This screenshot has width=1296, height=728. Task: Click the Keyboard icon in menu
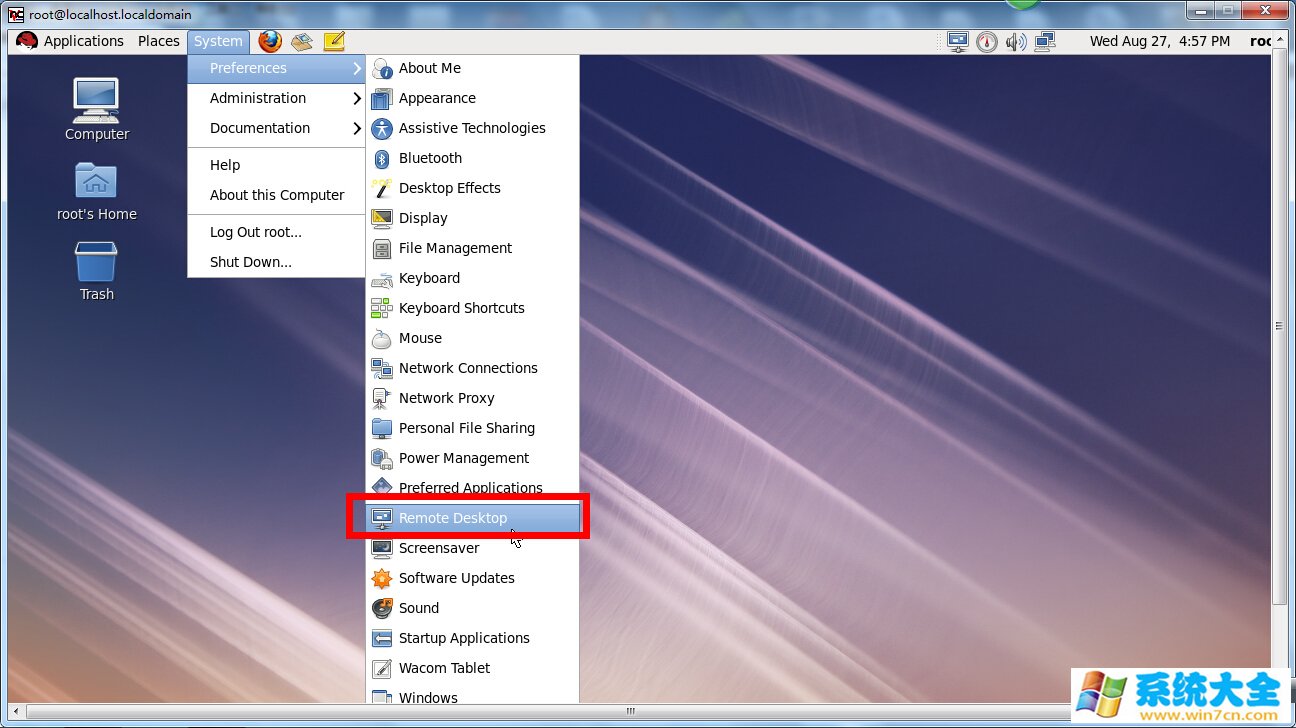pos(382,278)
